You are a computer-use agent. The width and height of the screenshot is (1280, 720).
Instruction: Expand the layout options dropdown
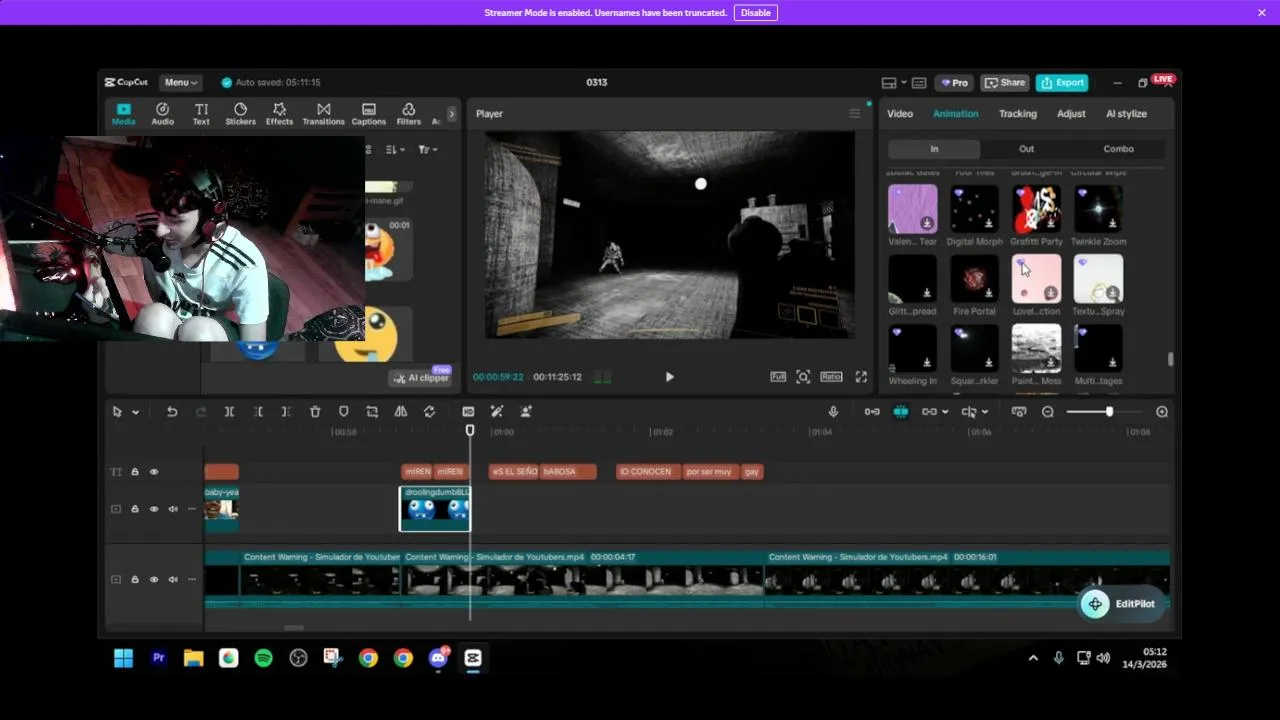904,83
